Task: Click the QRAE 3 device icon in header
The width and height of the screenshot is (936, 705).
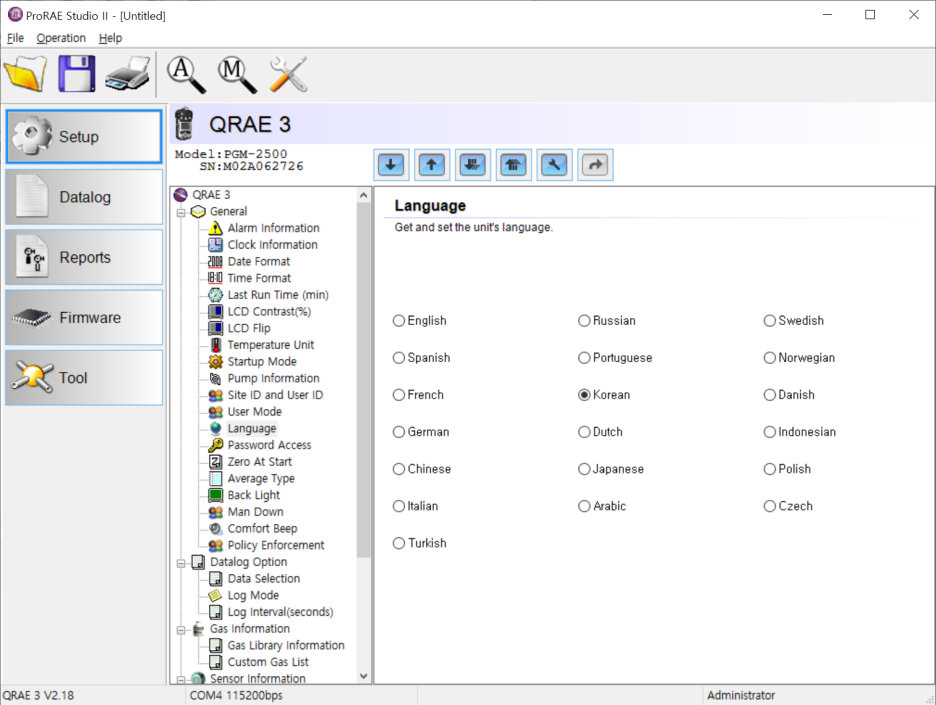Action: tap(184, 124)
